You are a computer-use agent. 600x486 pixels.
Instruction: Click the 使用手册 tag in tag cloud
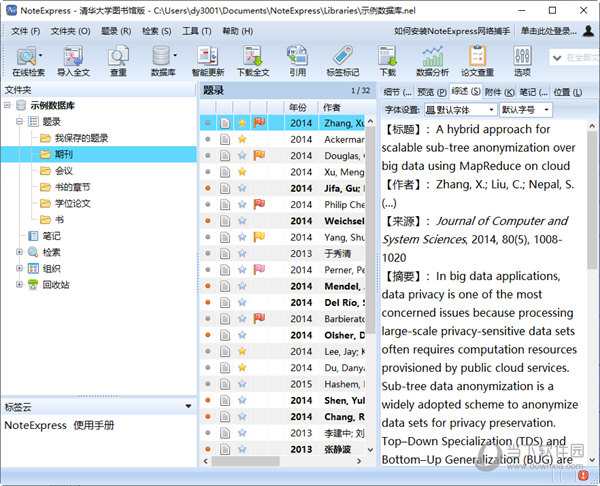94,425
